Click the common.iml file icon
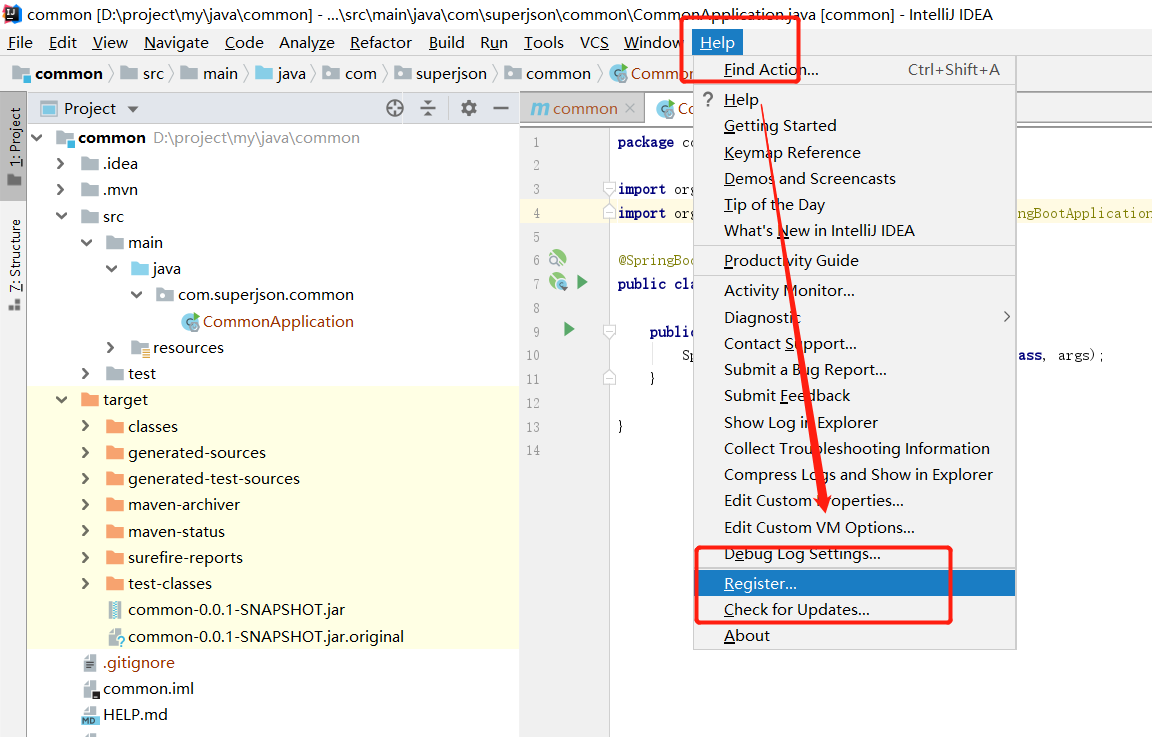Image resolution: width=1152 pixels, height=737 pixels. (91, 689)
